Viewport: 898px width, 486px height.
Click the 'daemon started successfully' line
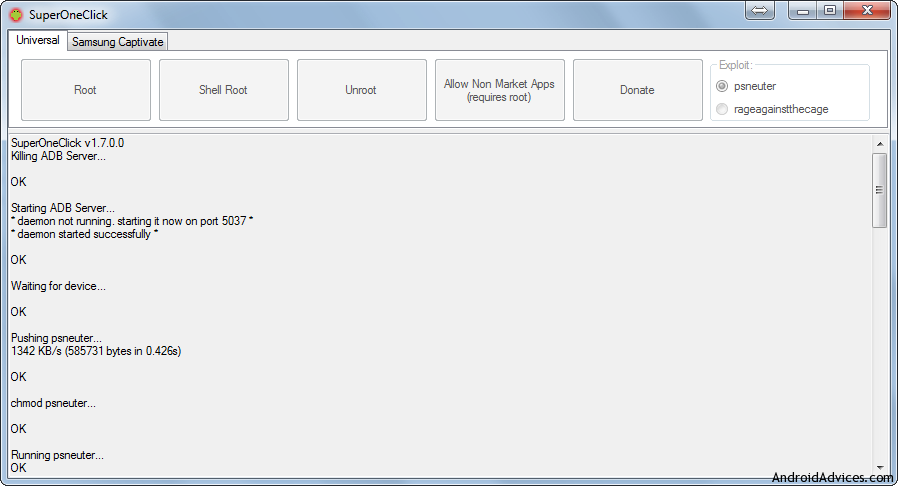85,234
